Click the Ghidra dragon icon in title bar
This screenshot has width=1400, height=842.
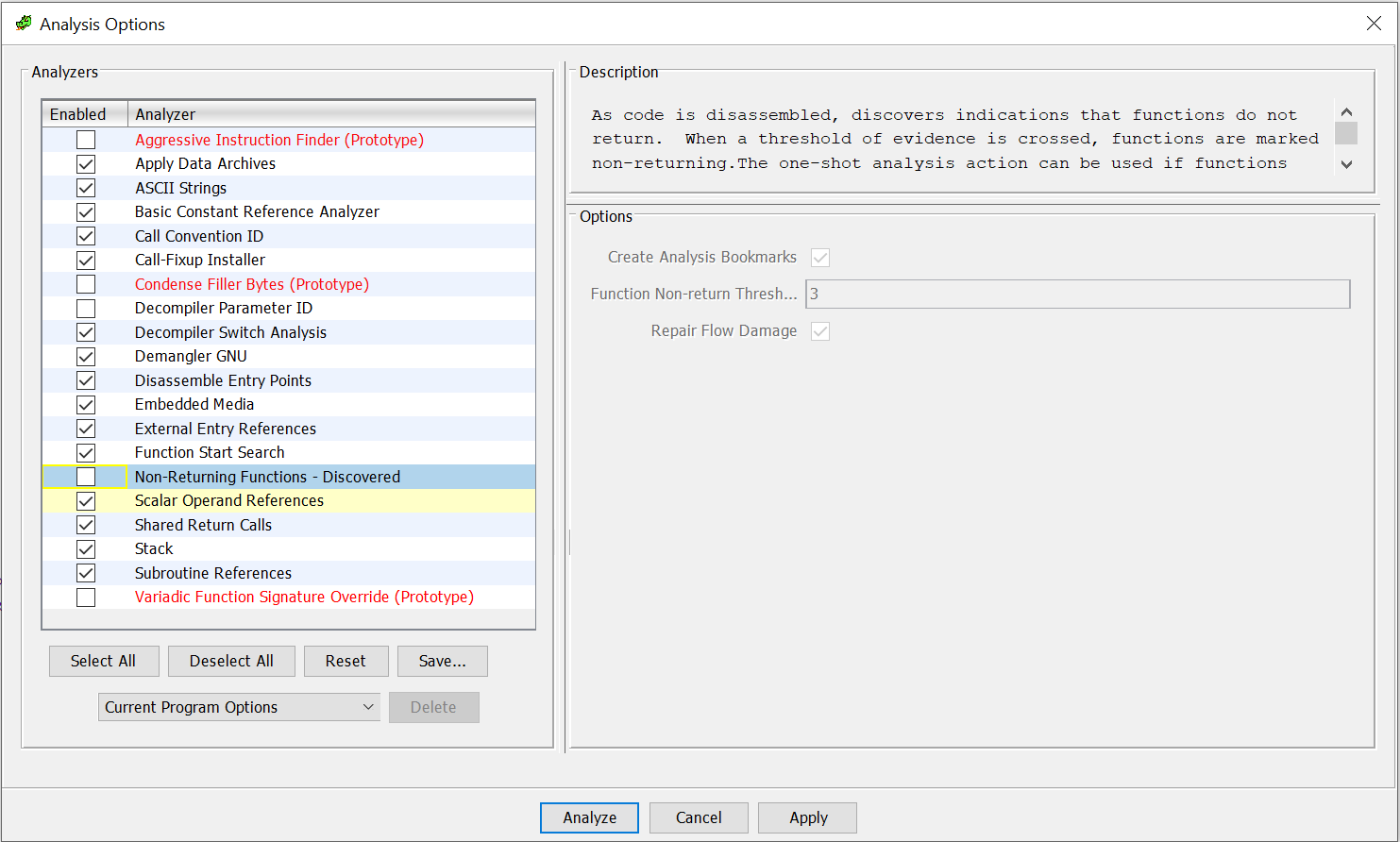click(24, 24)
